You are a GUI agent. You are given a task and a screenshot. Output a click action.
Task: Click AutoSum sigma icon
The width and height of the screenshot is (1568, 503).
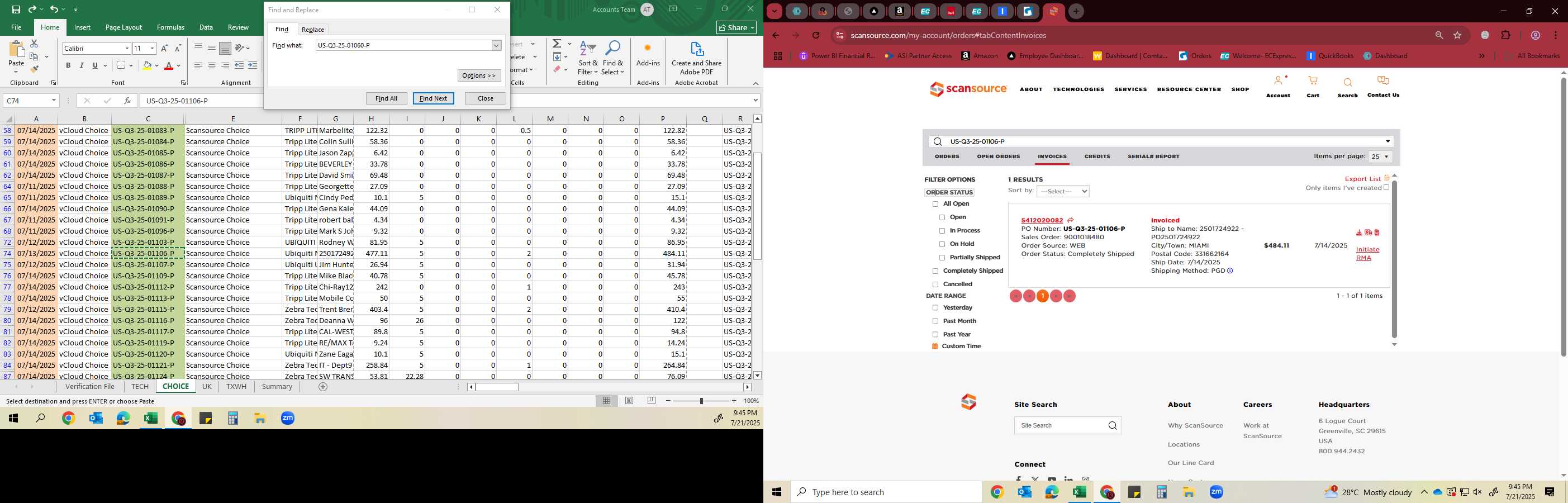tap(557, 44)
